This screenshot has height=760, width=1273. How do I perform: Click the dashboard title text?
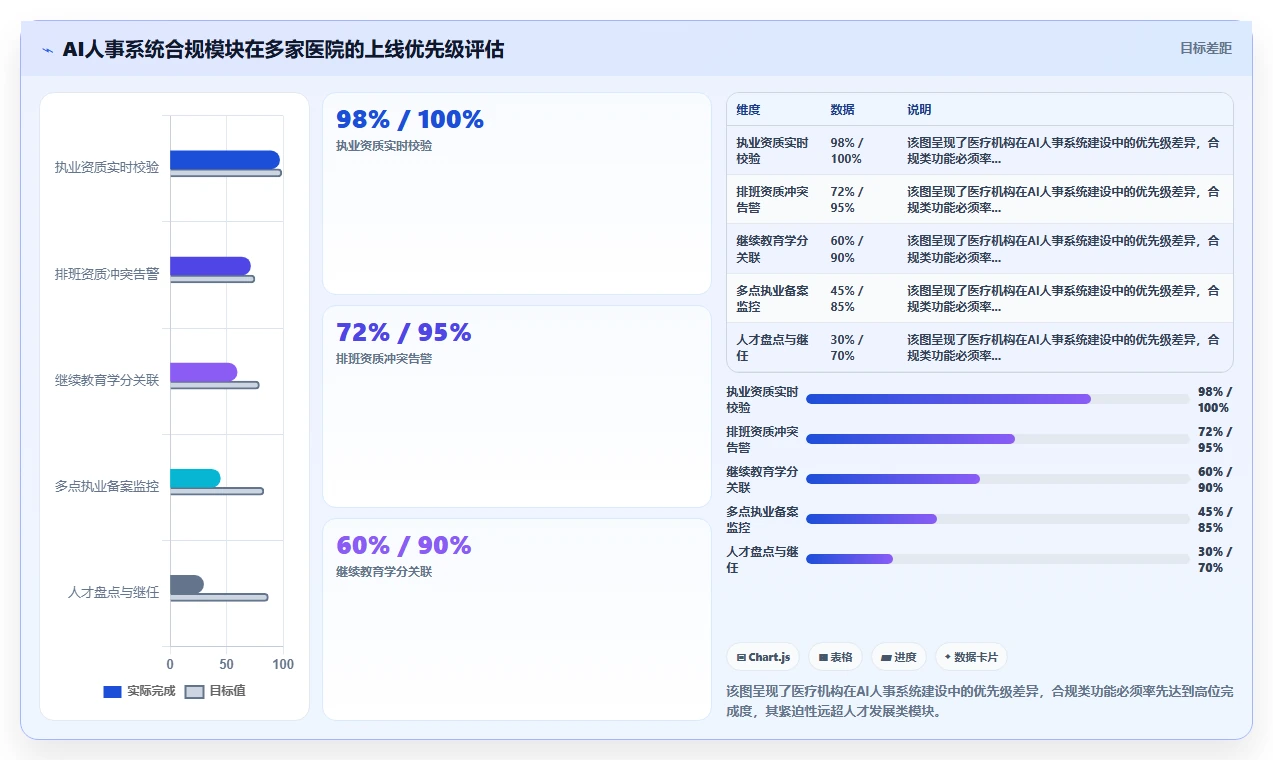[283, 49]
